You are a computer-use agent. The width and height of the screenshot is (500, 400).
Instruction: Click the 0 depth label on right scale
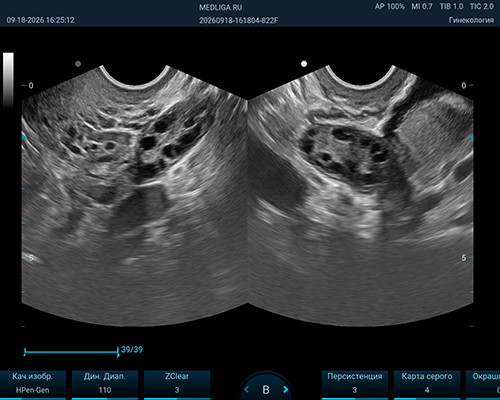464,86
